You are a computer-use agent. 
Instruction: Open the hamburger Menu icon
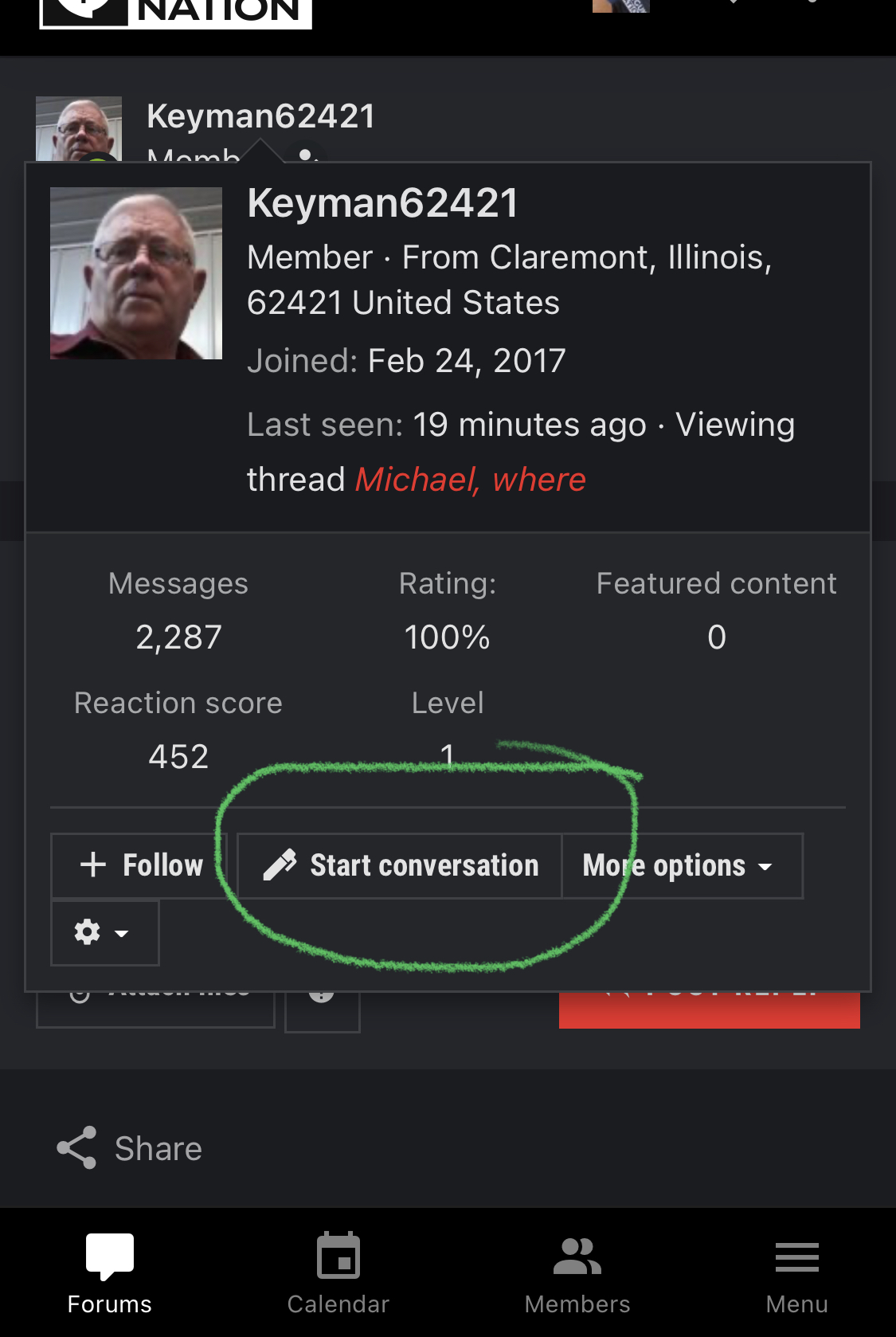tap(797, 1257)
